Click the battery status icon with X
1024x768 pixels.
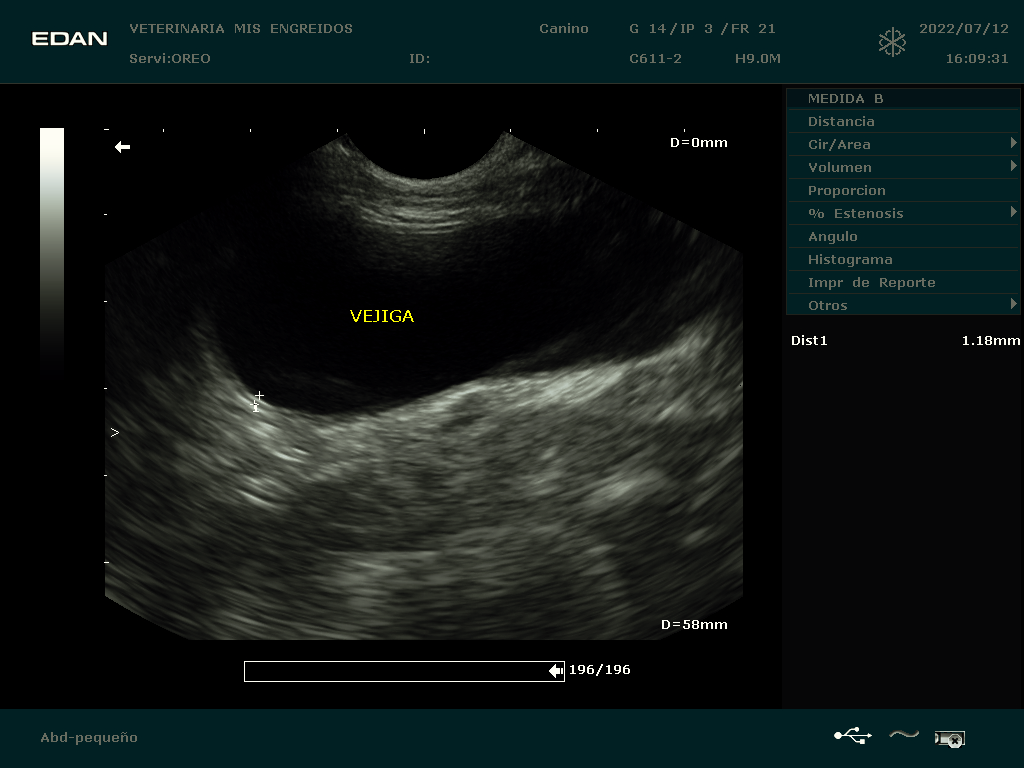pos(949,739)
